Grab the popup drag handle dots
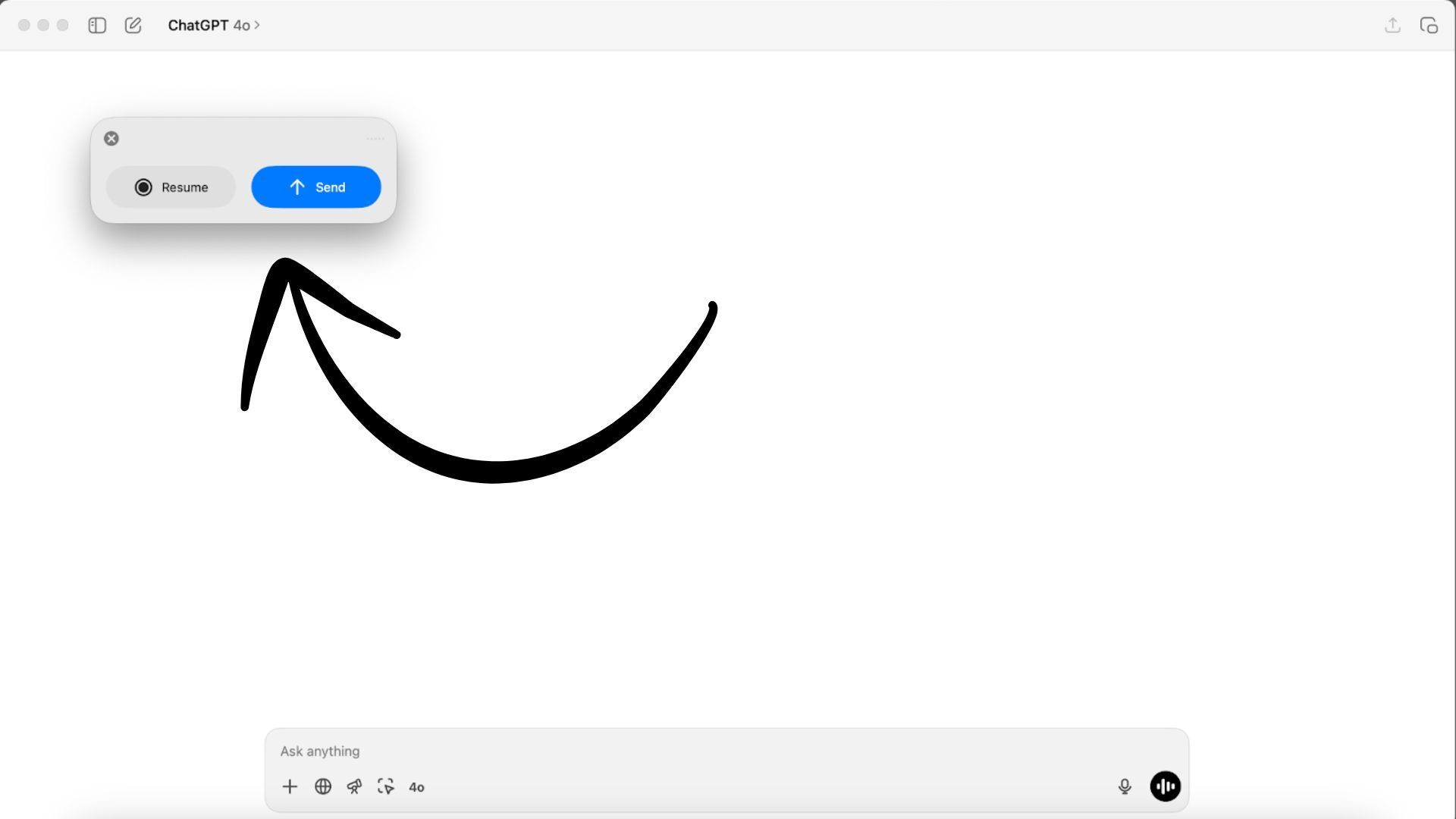Screen dimensions: 1456x819 click(375, 139)
